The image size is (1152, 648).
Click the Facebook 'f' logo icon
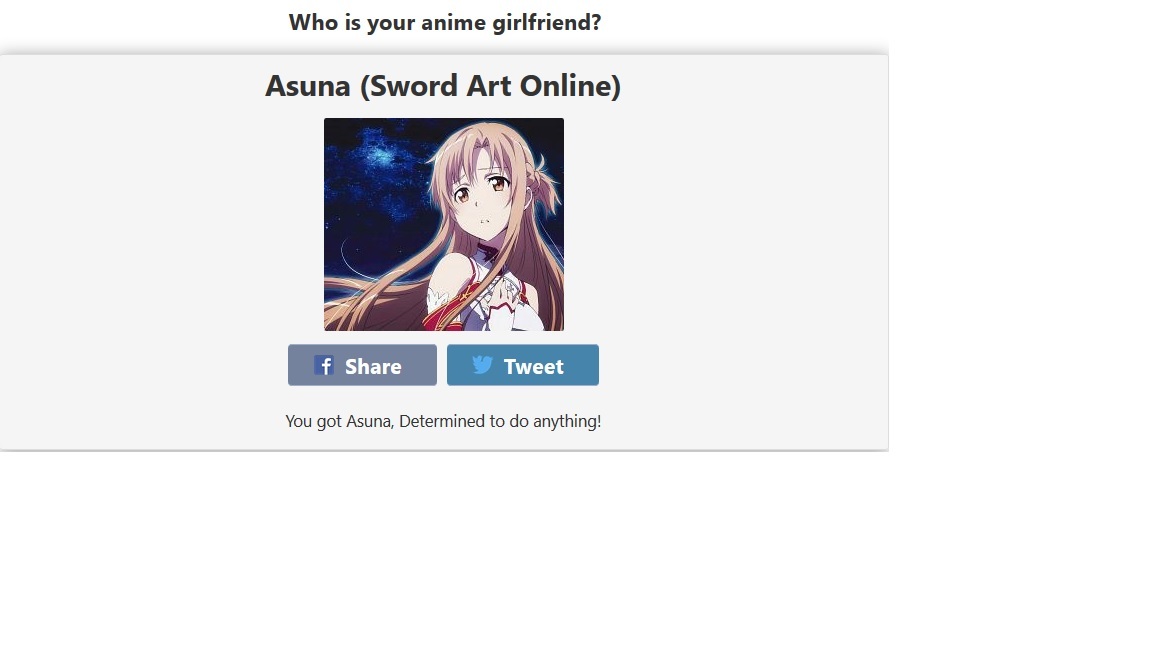324,365
